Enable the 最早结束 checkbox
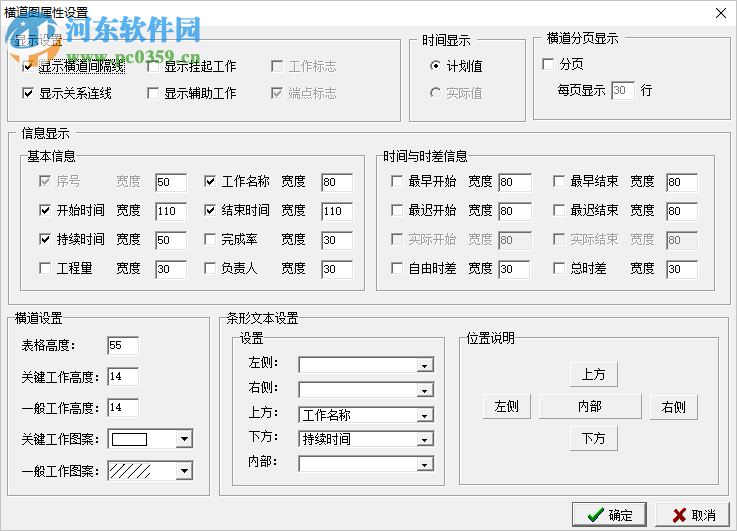The image size is (737, 531). (x=559, y=181)
